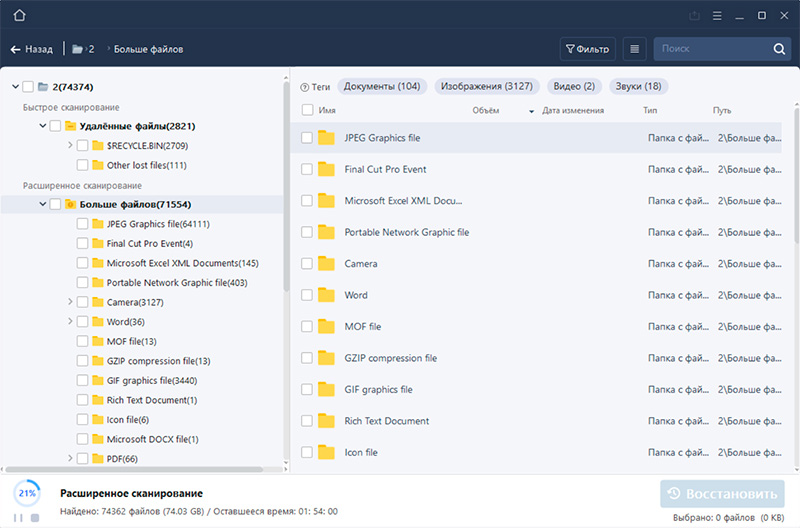Image resolution: width=800 pixels, height=528 pixels.
Task: Click the 21% scan progress circle
Action: coord(27,494)
